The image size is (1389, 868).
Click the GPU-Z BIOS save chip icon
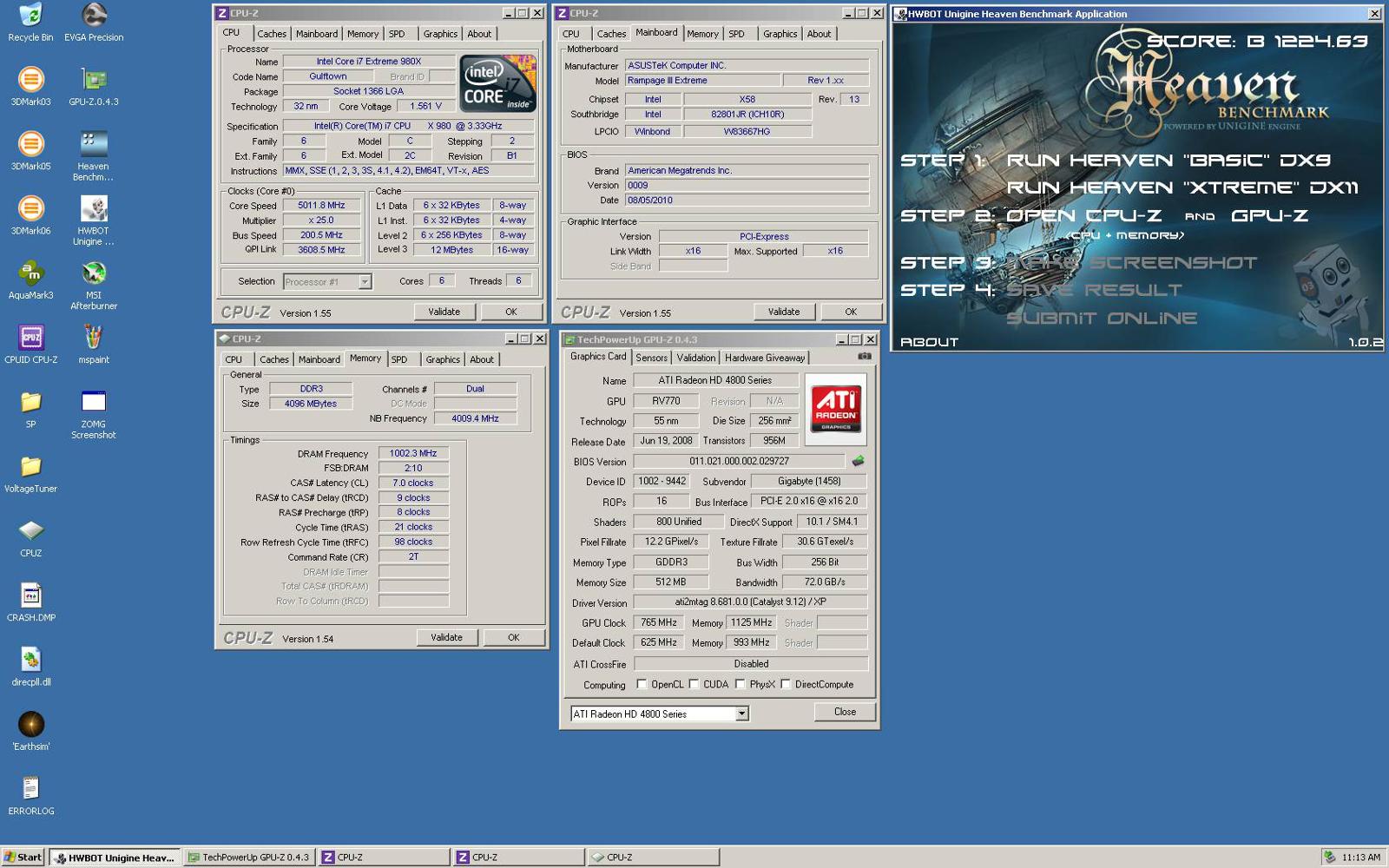pyautogui.click(x=858, y=461)
